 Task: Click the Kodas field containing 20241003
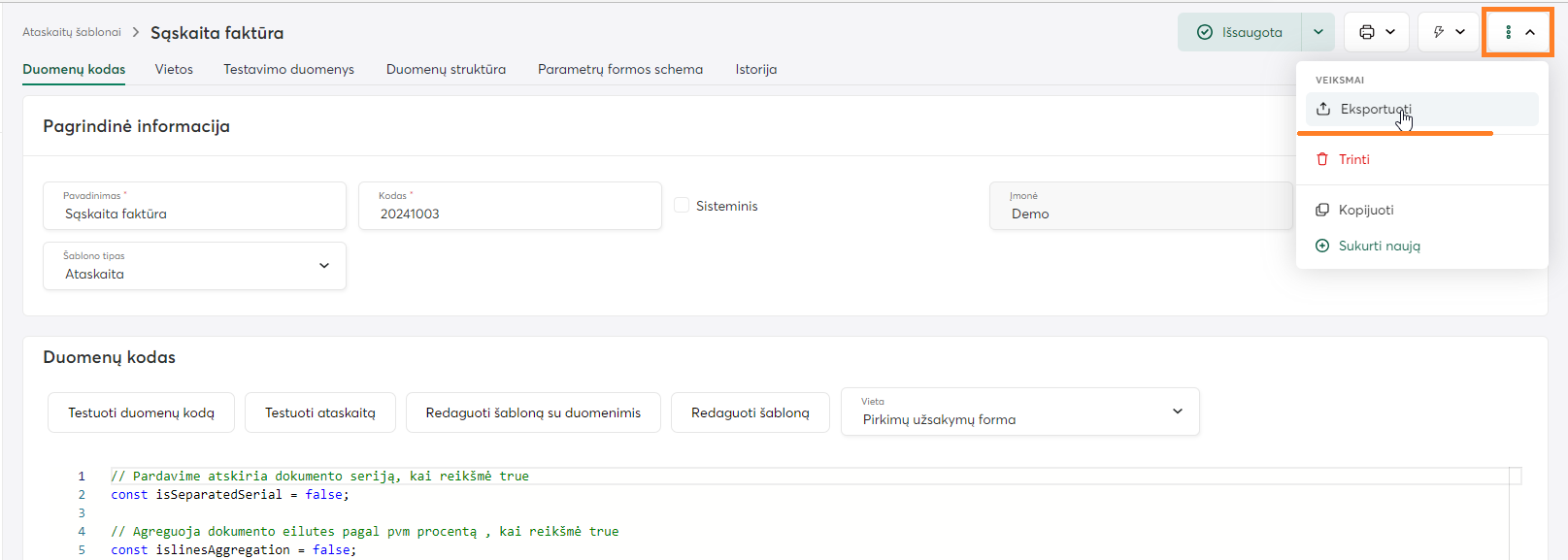point(510,214)
